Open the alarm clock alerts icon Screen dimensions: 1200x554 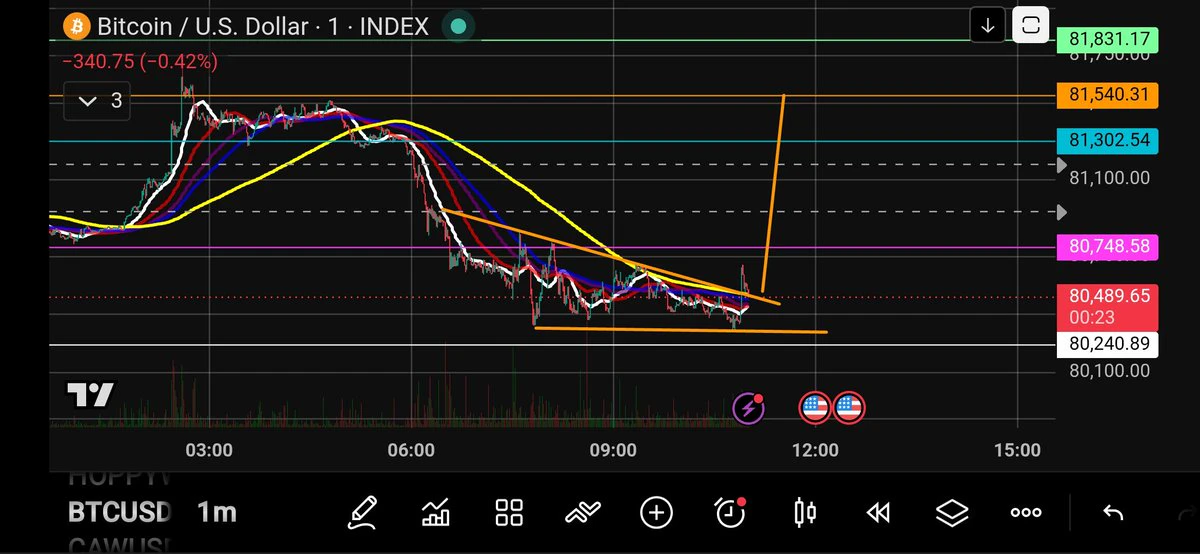[731, 513]
